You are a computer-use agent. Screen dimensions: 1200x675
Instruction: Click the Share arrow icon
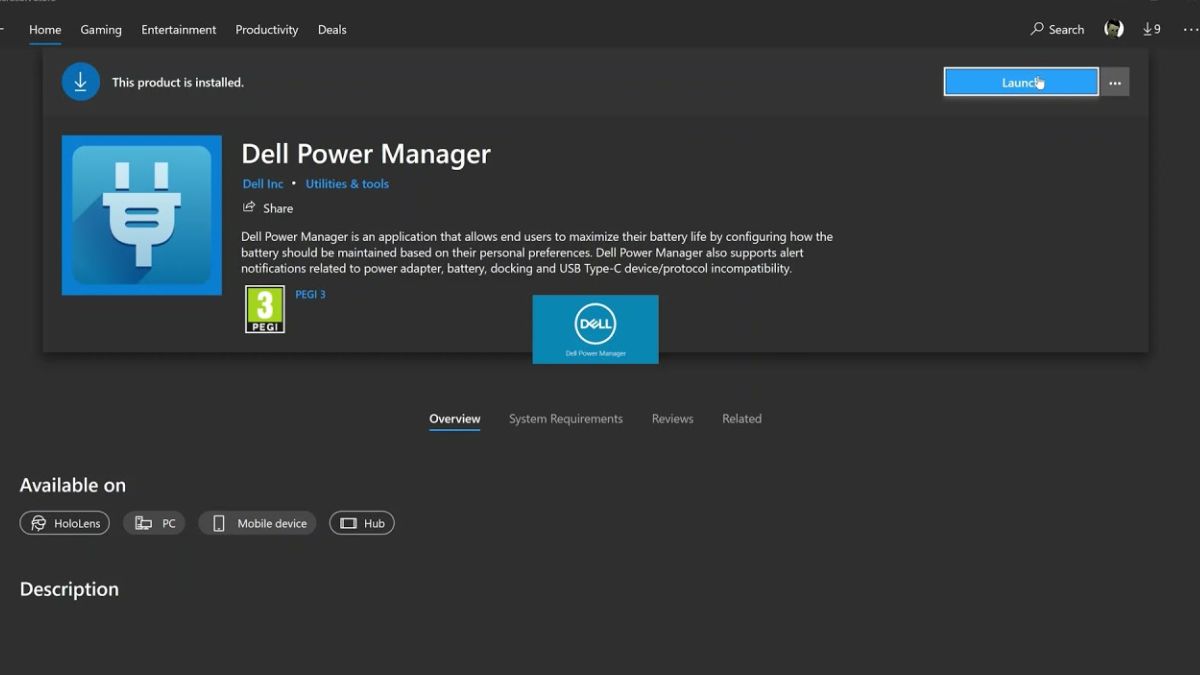pyautogui.click(x=249, y=207)
